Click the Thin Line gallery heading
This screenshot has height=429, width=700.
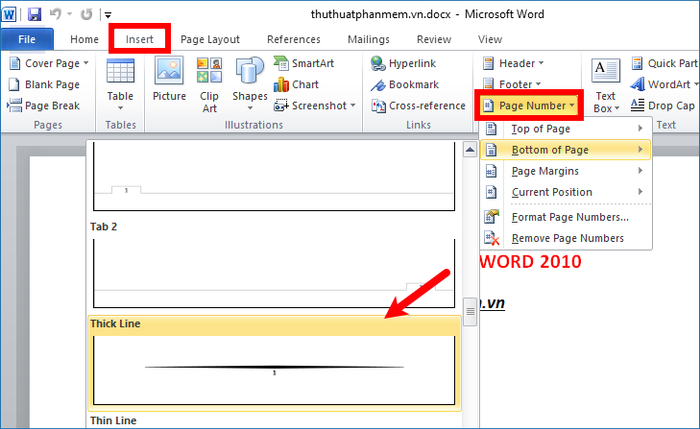113,421
